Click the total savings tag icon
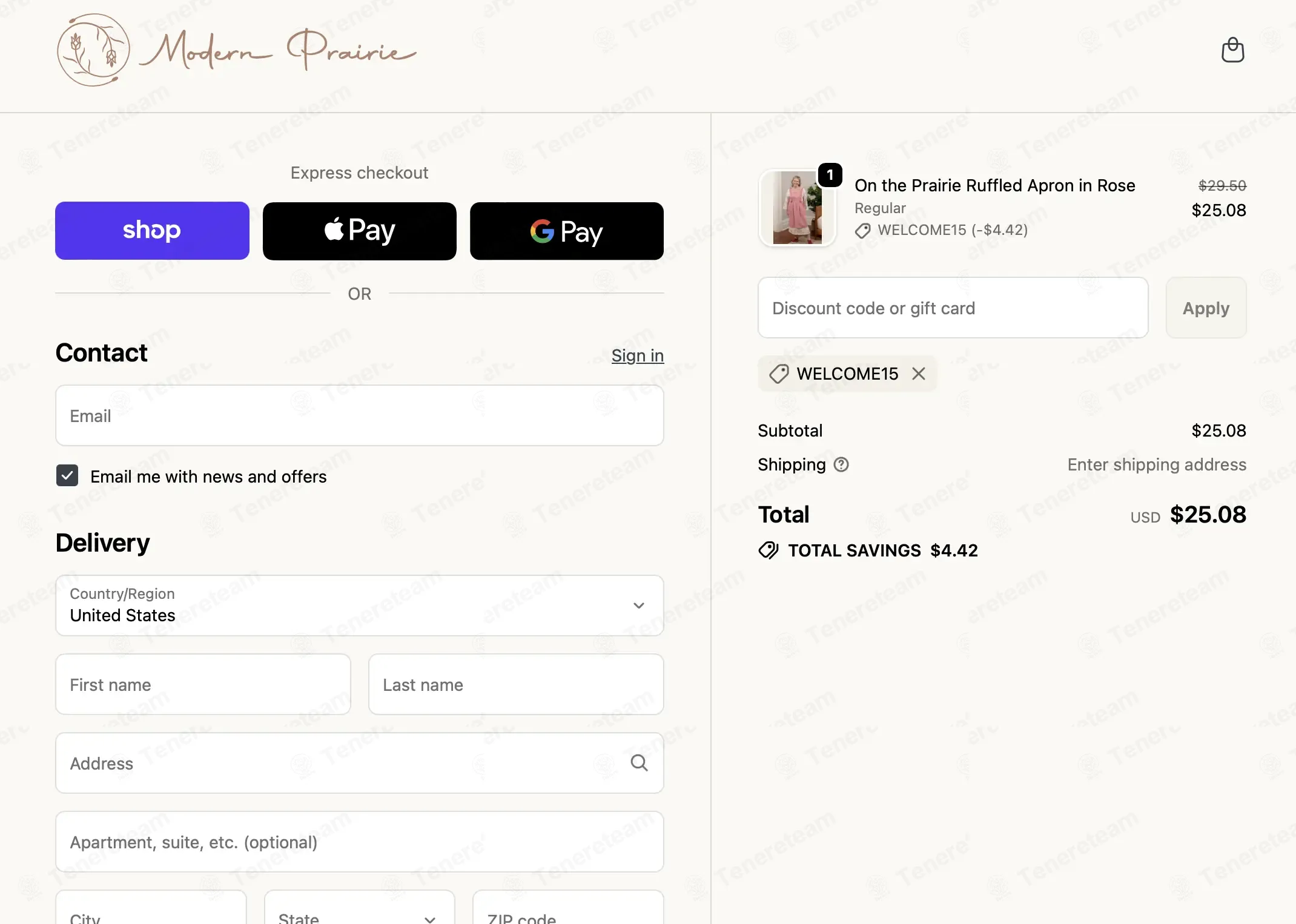This screenshot has height=924, width=1296. pos(769,550)
